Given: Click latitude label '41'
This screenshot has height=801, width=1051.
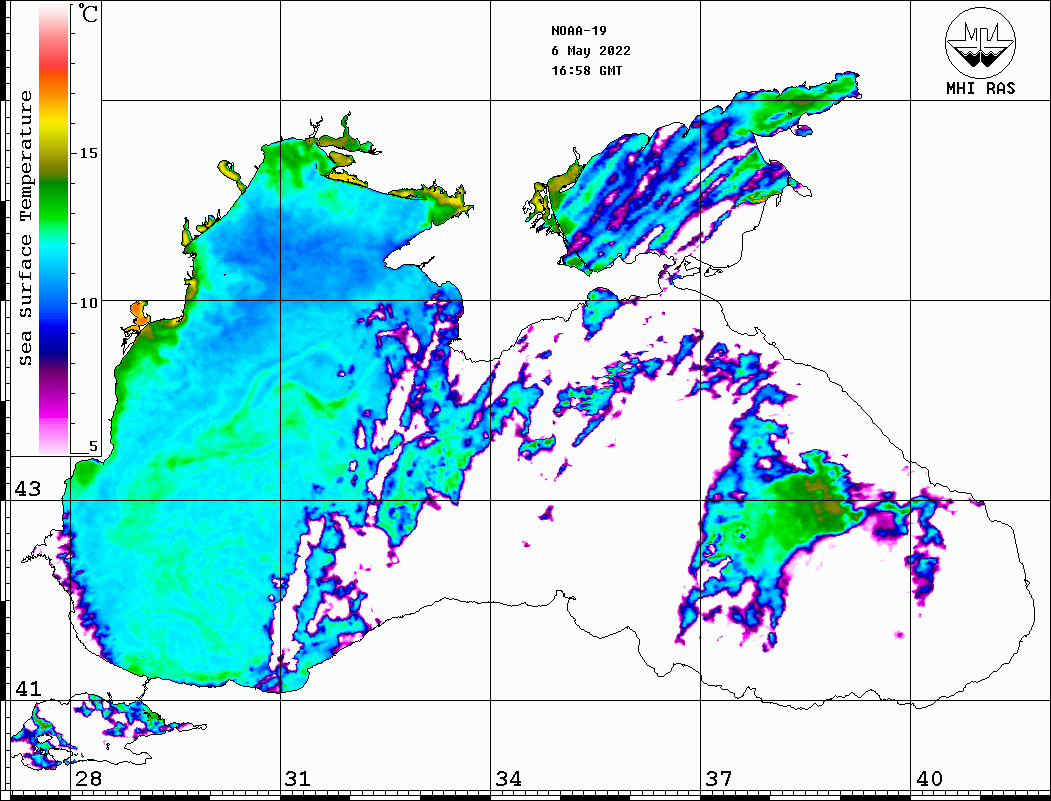Looking at the screenshot, I should (x=27, y=688).
